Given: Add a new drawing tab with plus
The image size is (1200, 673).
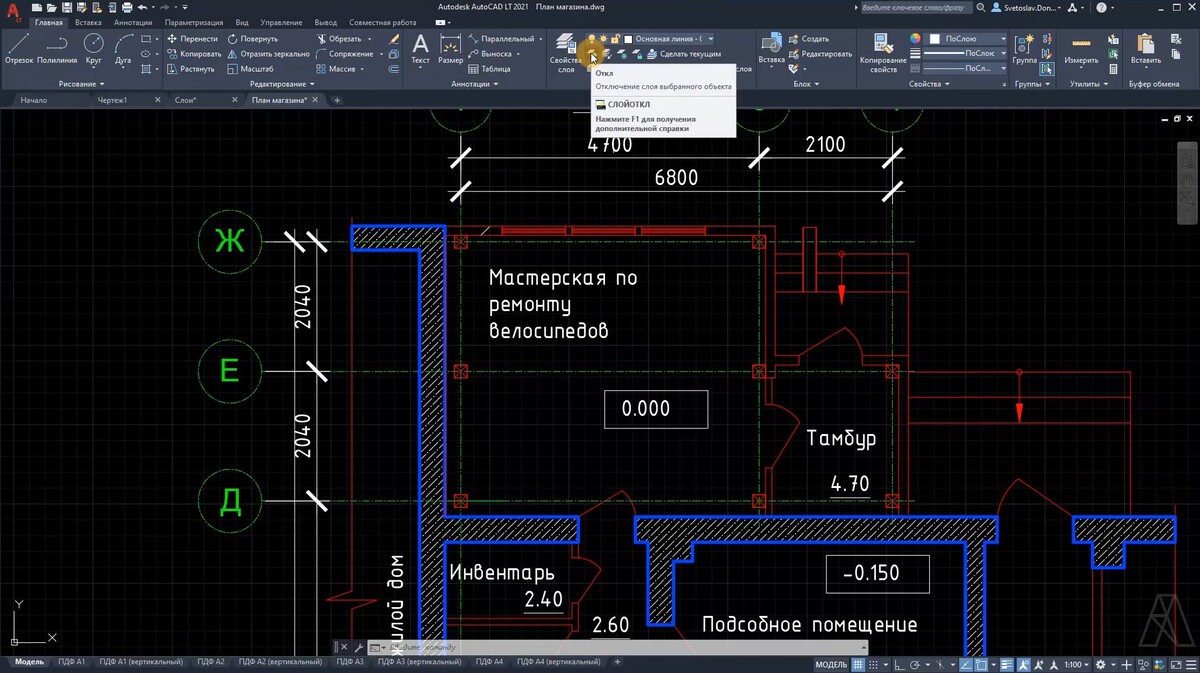Looking at the screenshot, I should tap(337, 100).
